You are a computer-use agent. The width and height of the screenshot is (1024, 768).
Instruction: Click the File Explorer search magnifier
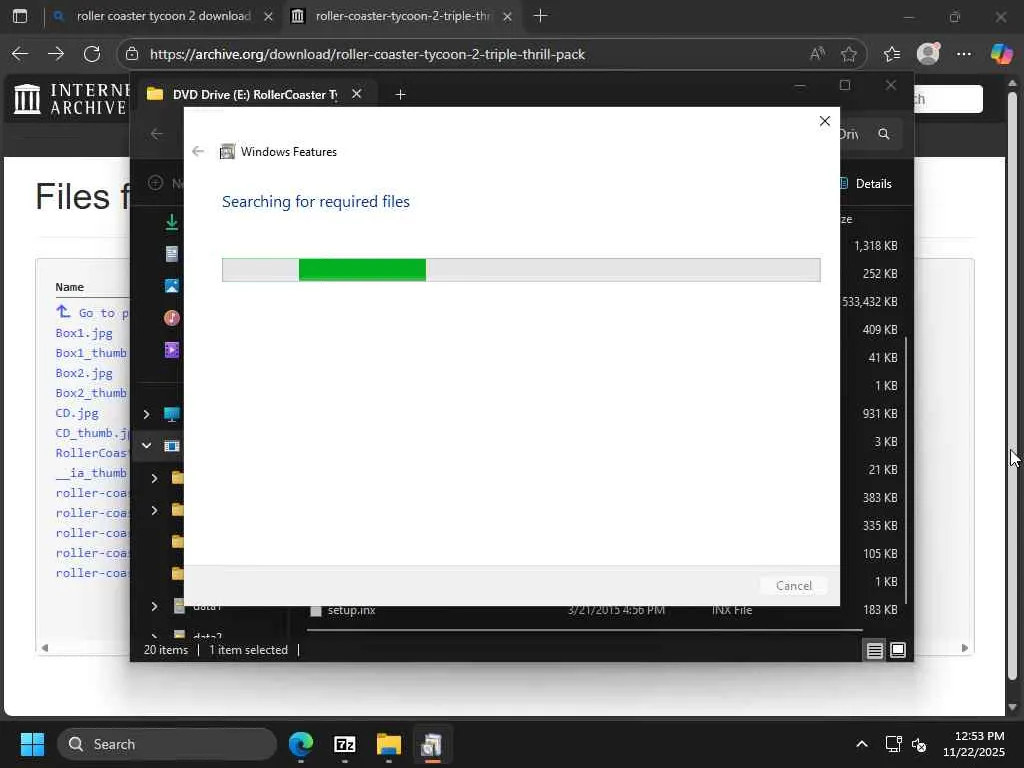(x=884, y=134)
